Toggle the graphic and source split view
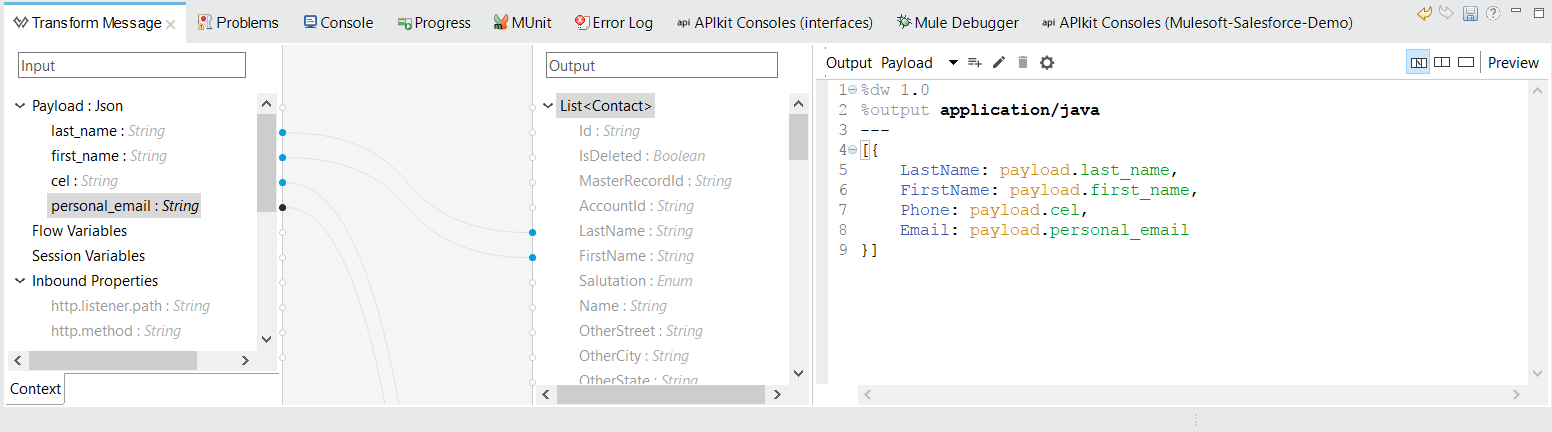This screenshot has height=432, width=1552. [x=1417, y=62]
